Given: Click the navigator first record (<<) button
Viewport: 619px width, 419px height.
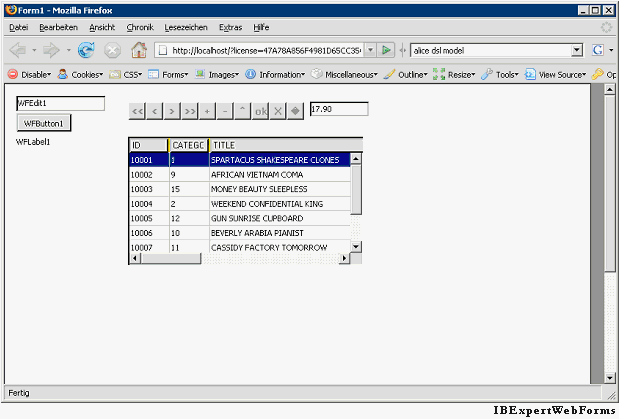Looking at the screenshot, I should 138,110.
